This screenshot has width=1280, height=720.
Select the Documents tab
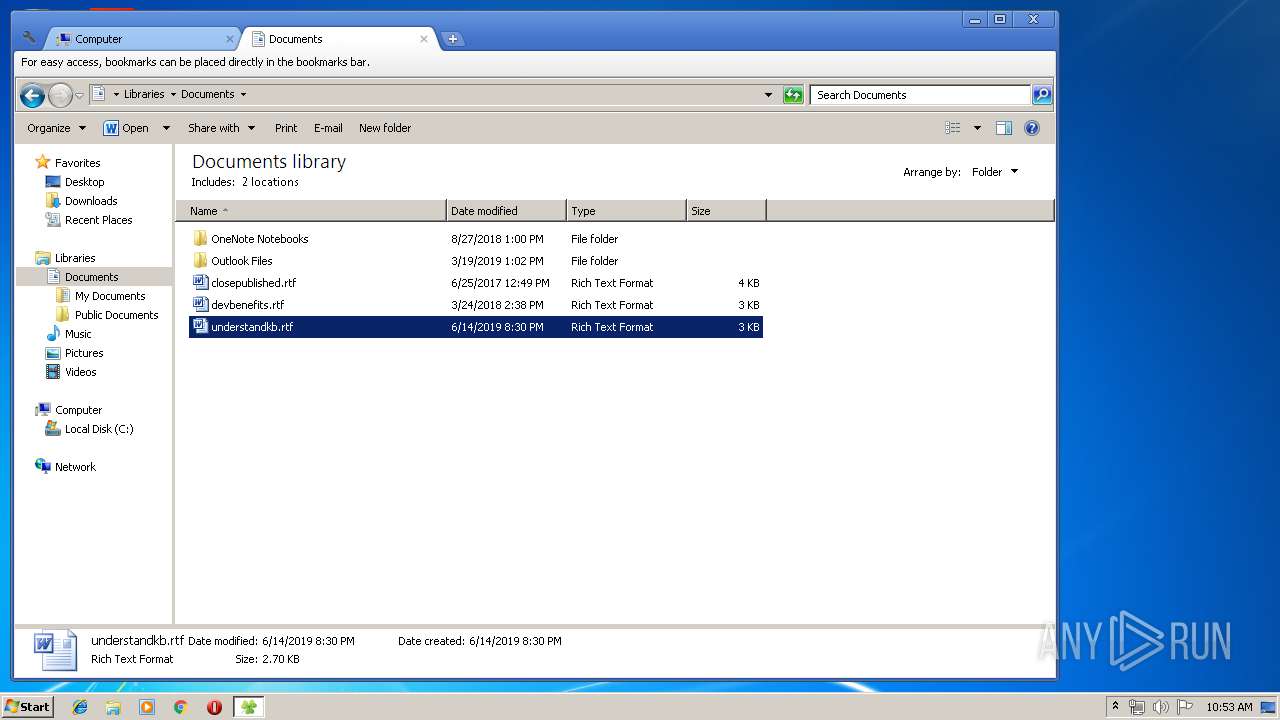pyautogui.click(x=339, y=39)
